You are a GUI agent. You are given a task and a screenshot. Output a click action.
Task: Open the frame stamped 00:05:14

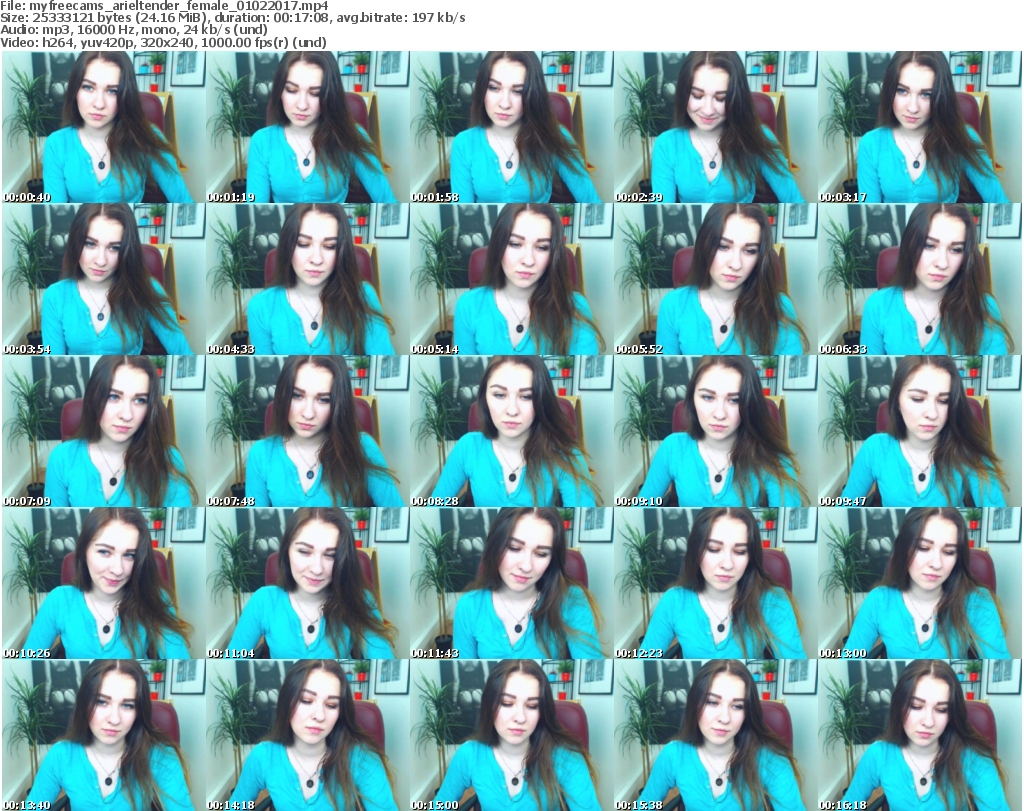pyautogui.click(x=511, y=279)
